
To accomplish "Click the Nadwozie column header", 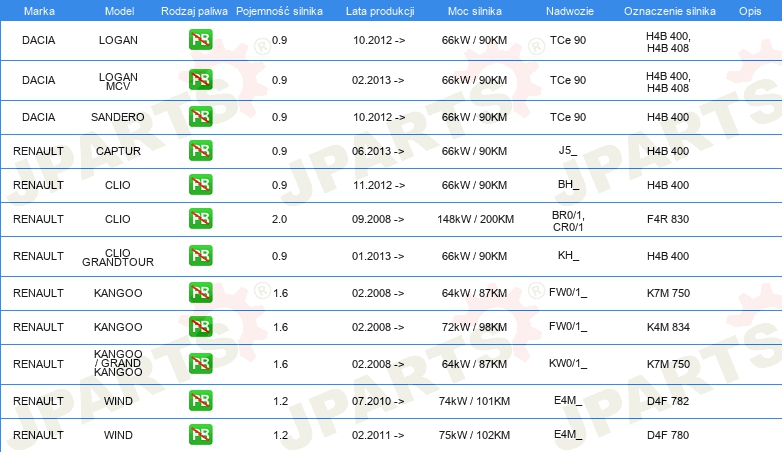I will 570,11.
